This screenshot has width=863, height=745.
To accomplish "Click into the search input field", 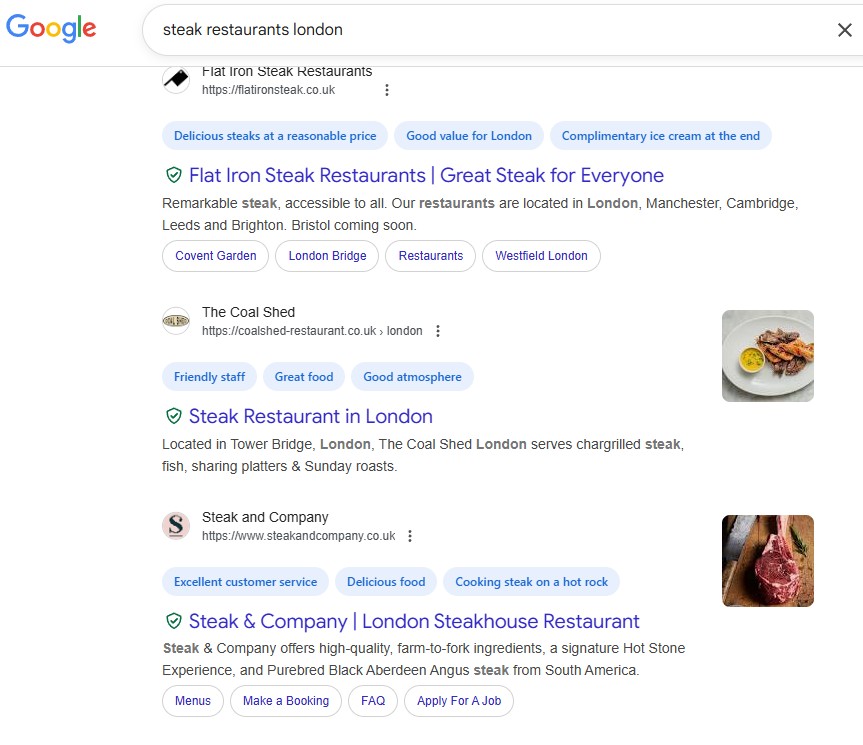I will tap(480, 30).
